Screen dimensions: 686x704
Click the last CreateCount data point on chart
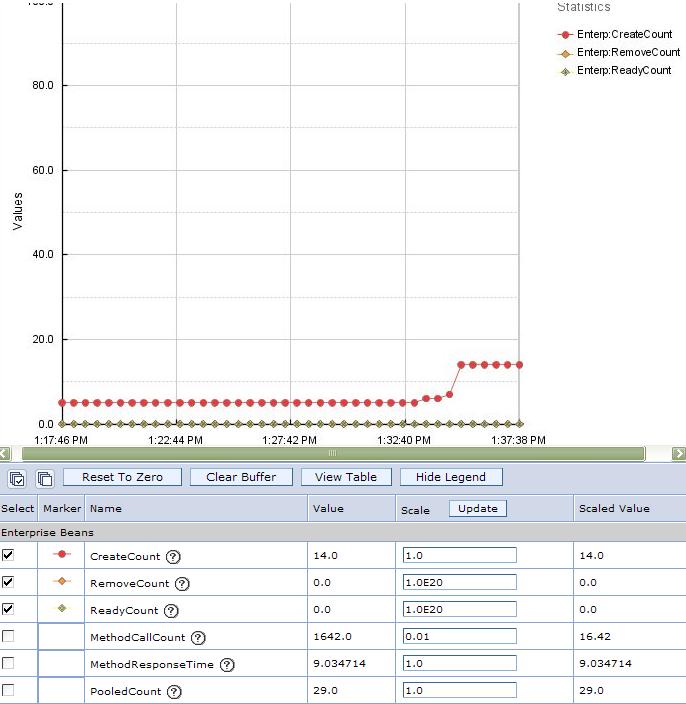click(519, 365)
